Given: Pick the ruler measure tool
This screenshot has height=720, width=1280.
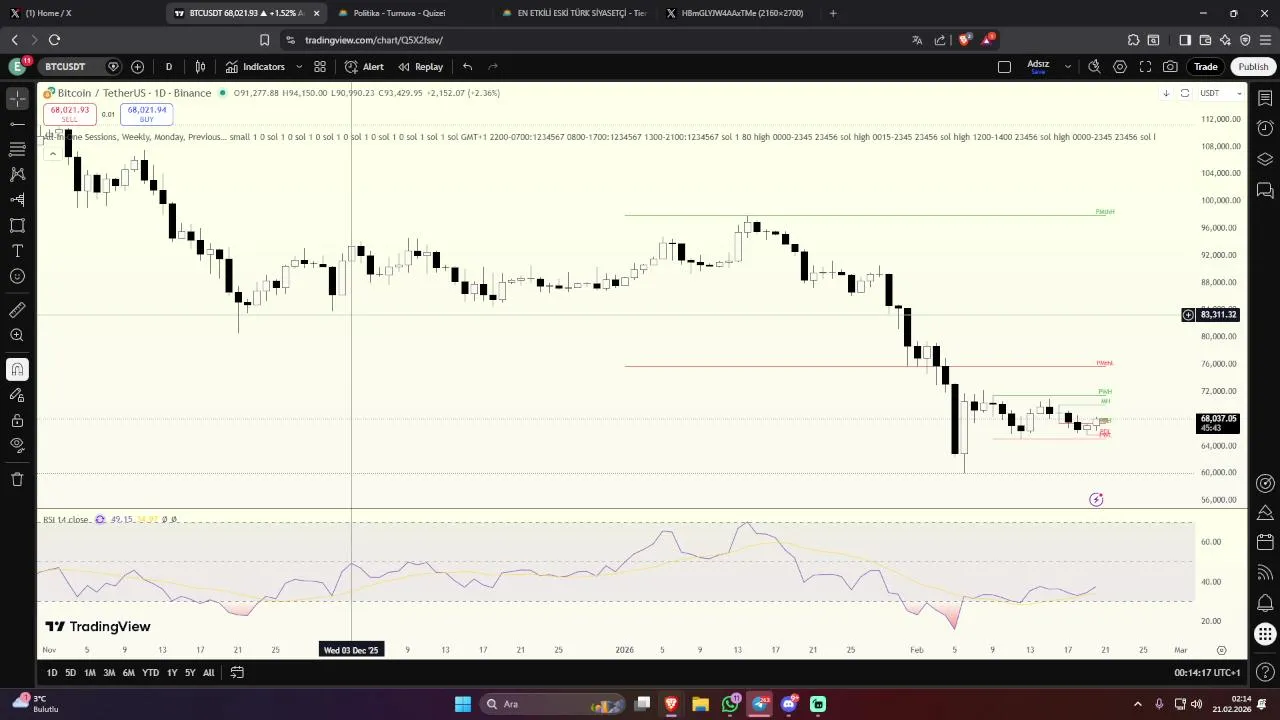Looking at the screenshot, I should click(17, 310).
